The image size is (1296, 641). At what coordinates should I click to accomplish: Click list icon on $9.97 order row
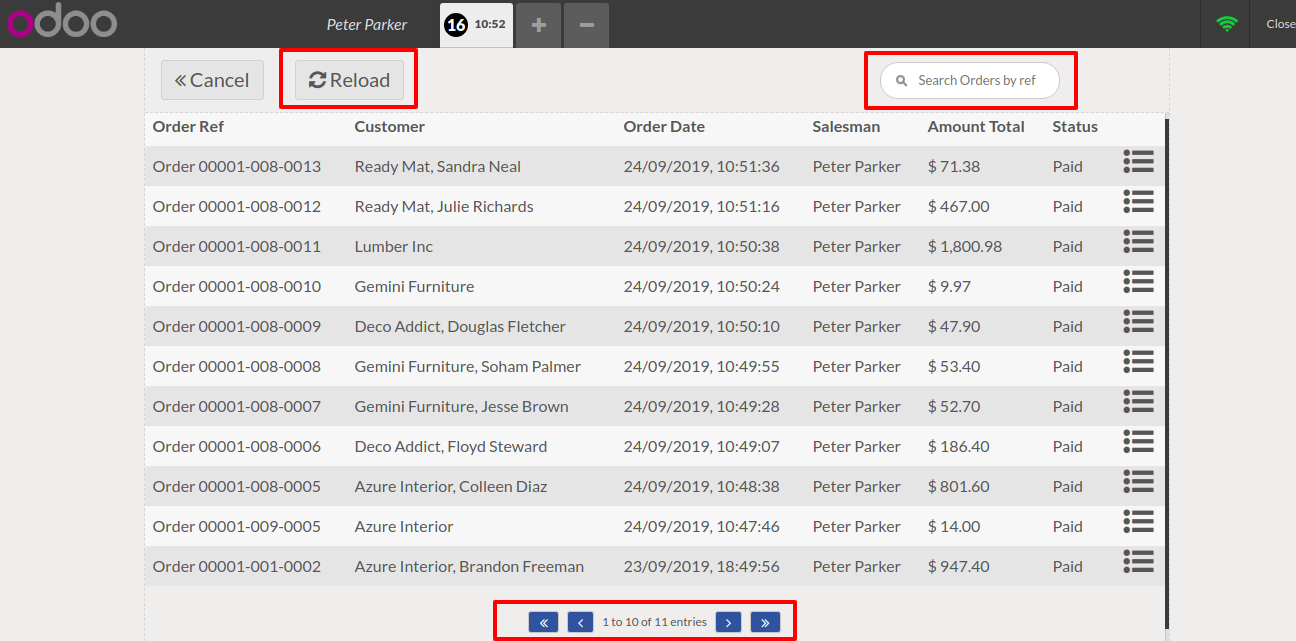coord(1138,282)
